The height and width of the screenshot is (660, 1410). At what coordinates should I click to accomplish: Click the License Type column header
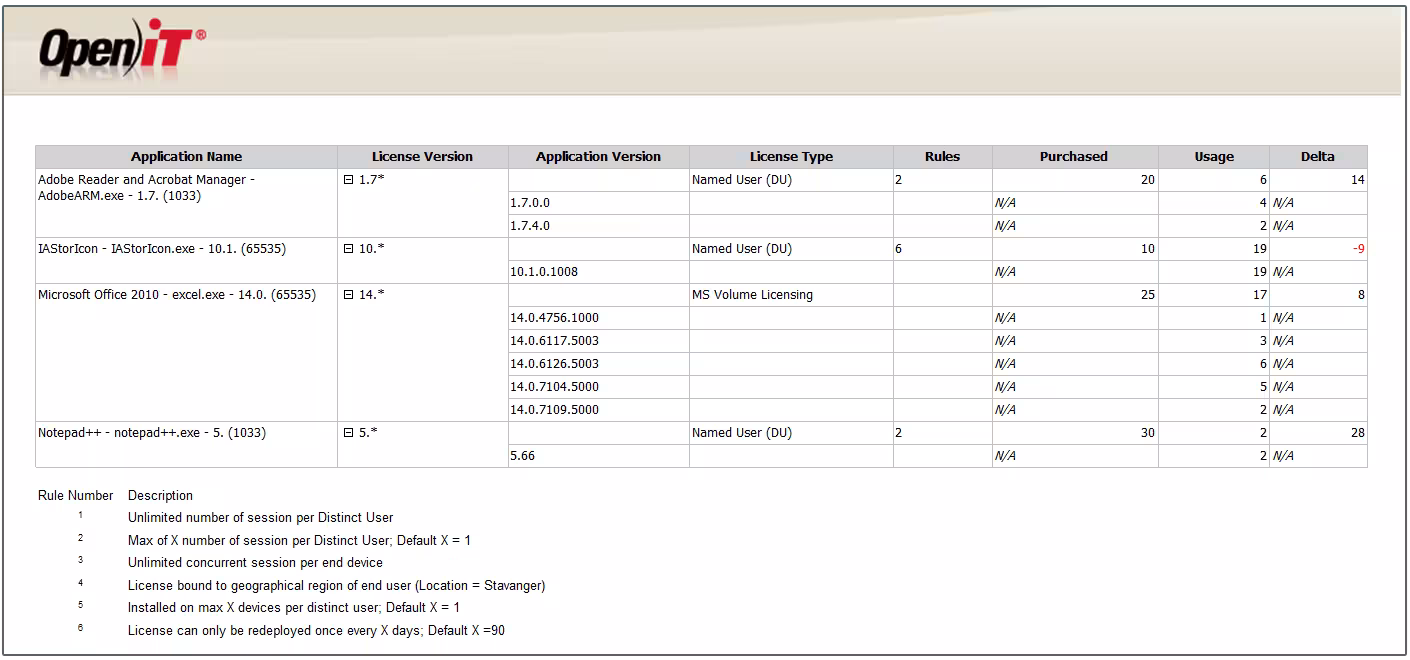point(791,157)
